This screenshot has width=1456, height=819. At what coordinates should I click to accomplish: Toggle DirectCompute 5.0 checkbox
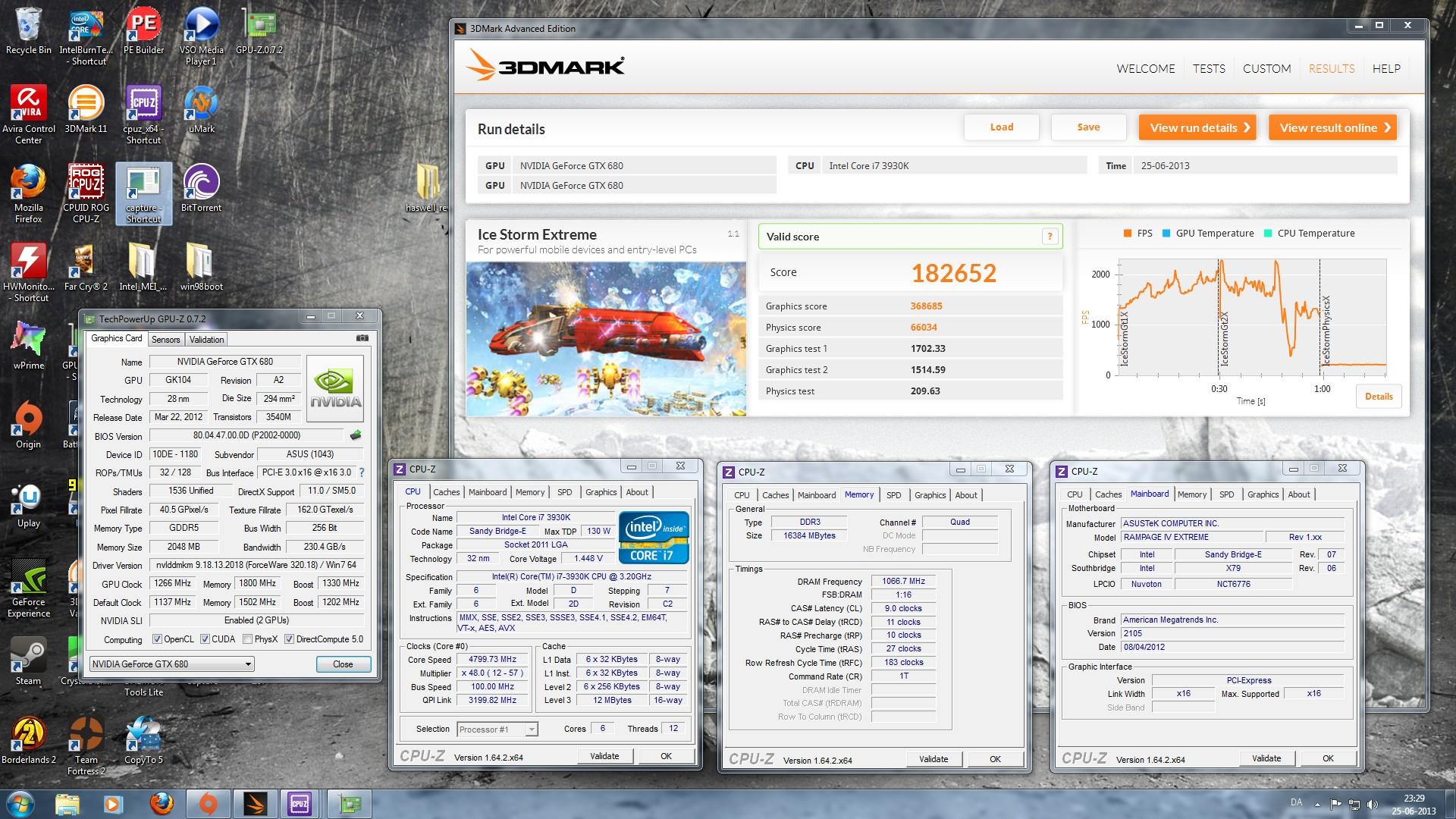pos(289,639)
